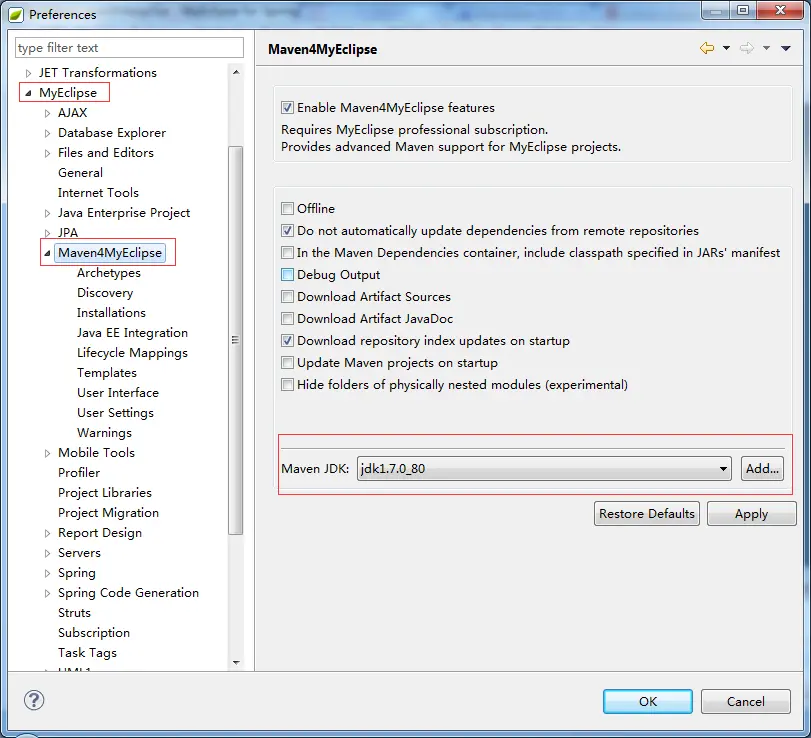Click tree scrollbar down arrow
The width and height of the screenshot is (811, 738).
(x=236, y=662)
